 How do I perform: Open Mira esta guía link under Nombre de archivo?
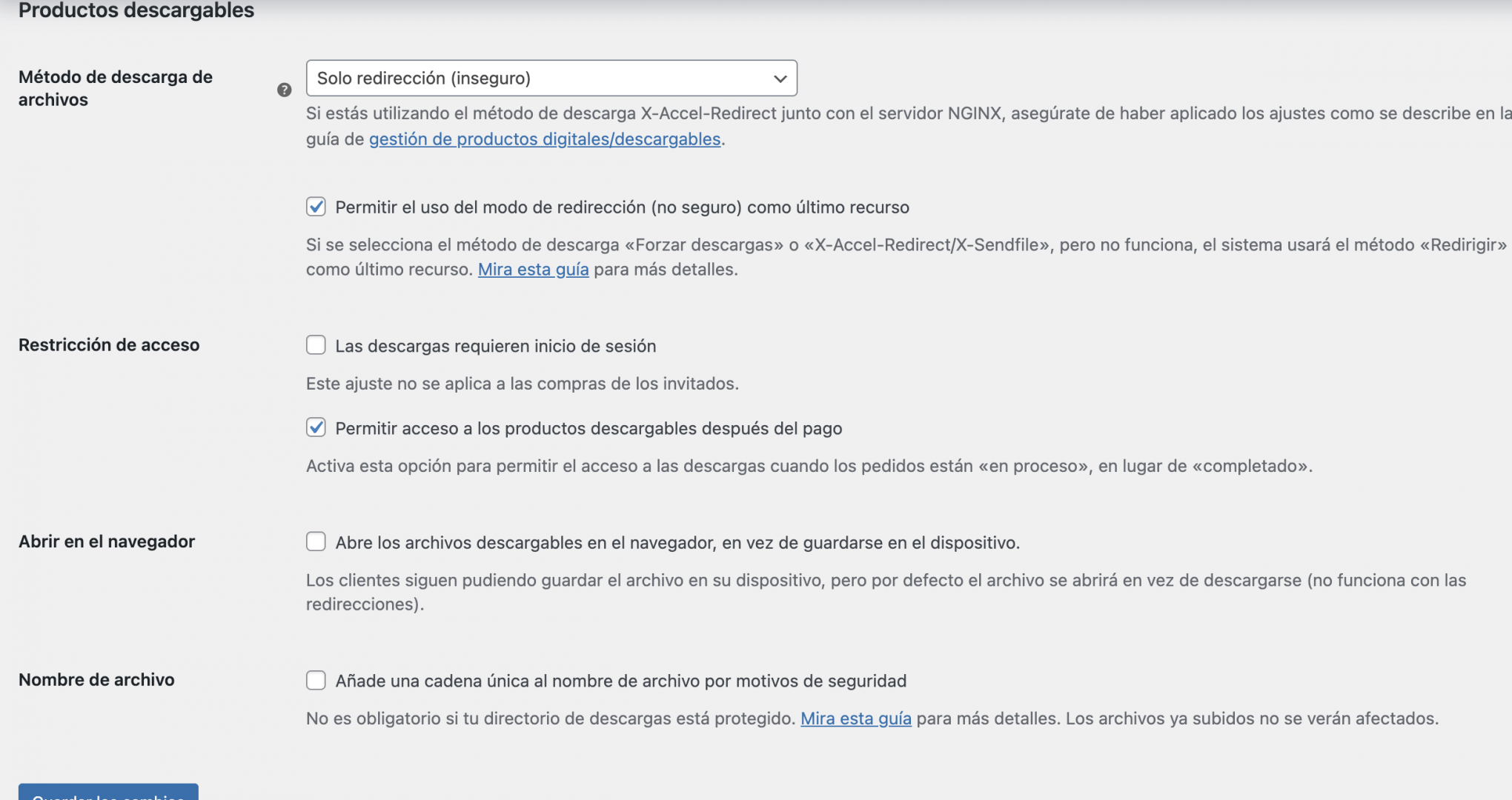tap(856, 719)
